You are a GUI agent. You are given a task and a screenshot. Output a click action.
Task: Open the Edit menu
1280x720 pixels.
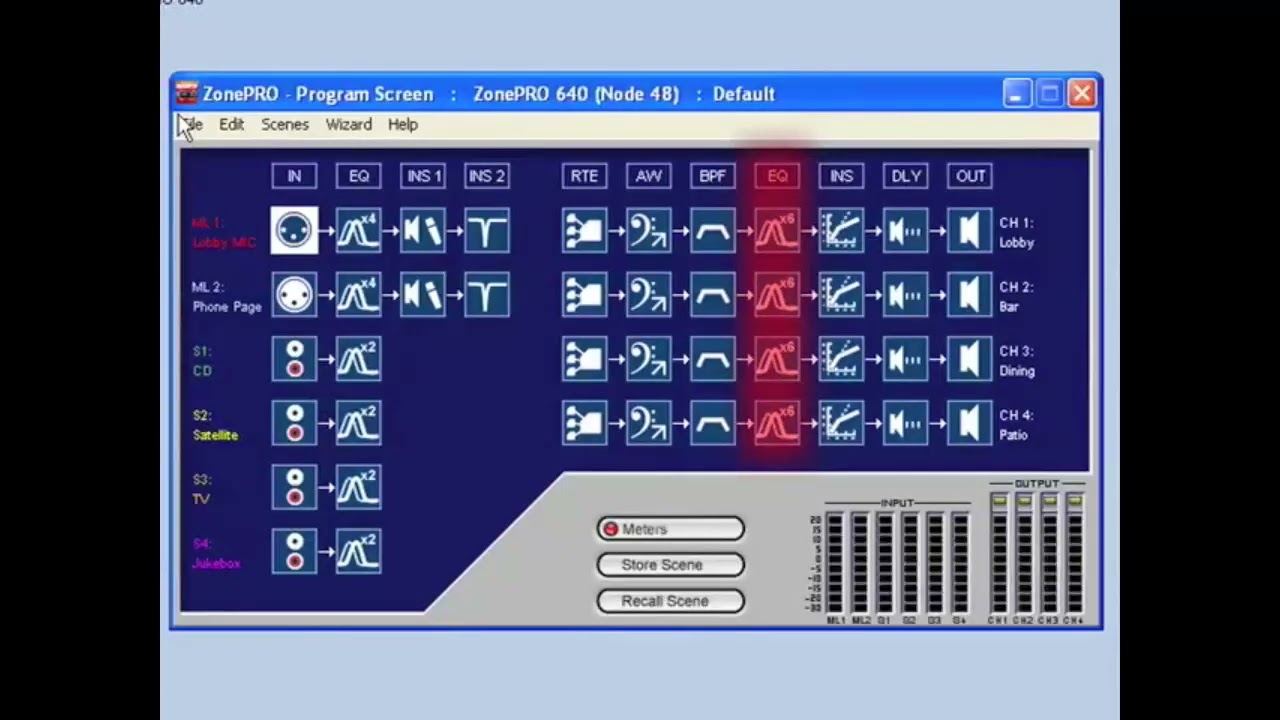(x=231, y=125)
